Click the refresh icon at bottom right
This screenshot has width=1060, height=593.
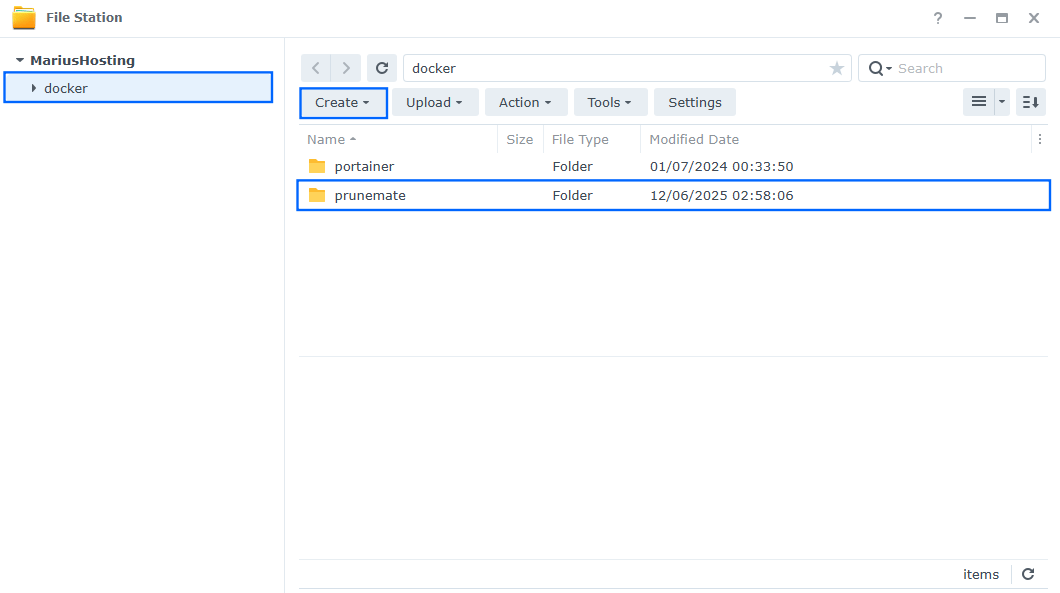click(1028, 574)
